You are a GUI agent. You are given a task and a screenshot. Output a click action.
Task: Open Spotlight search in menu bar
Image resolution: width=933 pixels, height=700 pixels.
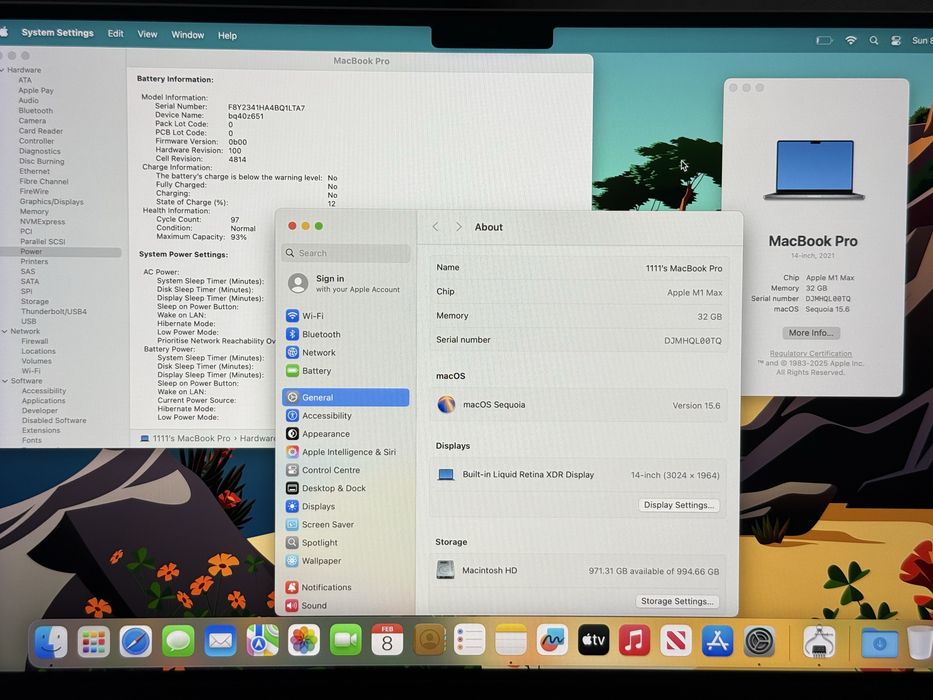873,40
